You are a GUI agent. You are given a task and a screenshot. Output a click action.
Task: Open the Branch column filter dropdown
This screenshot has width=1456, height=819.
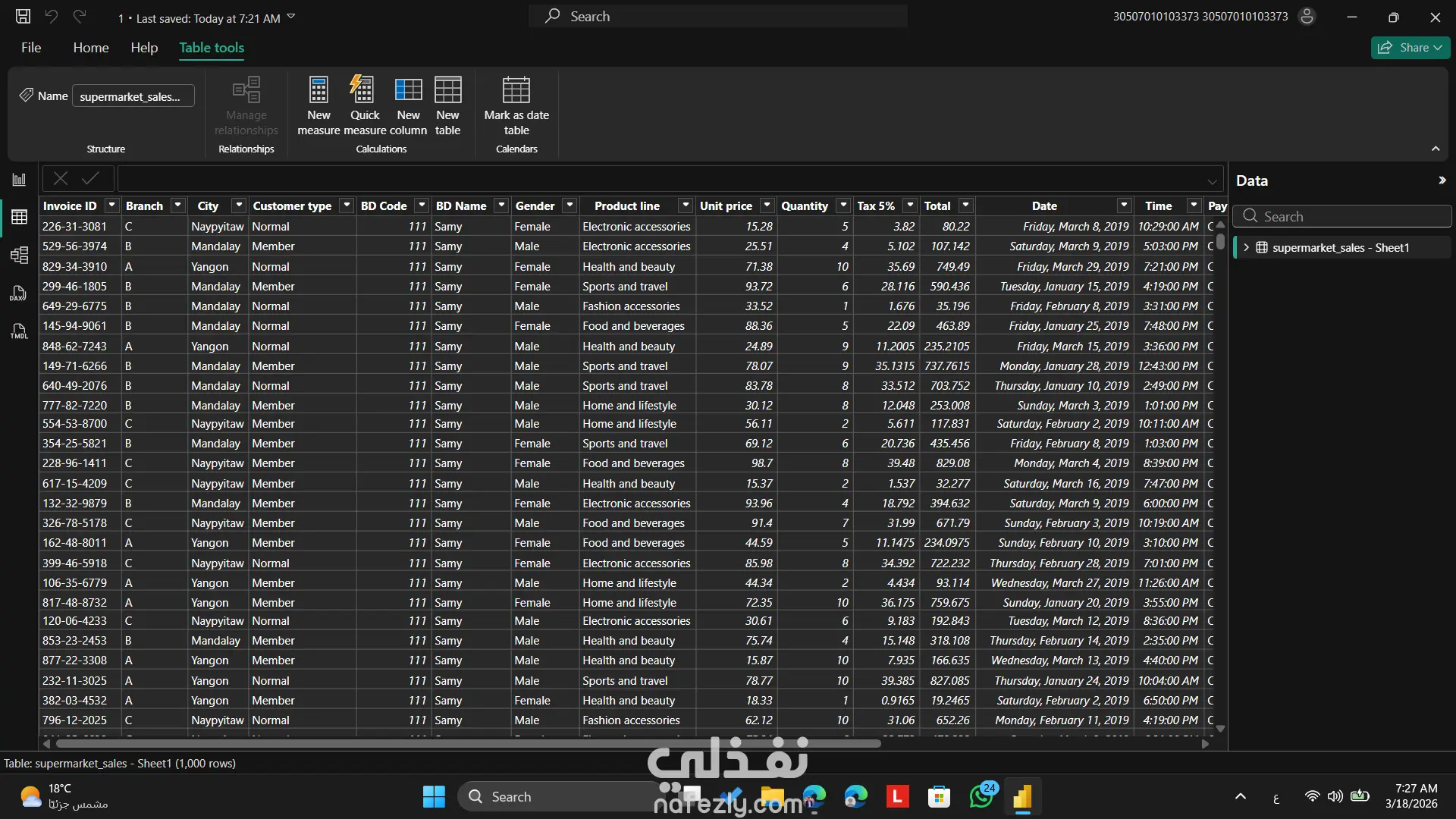[x=177, y=206]
